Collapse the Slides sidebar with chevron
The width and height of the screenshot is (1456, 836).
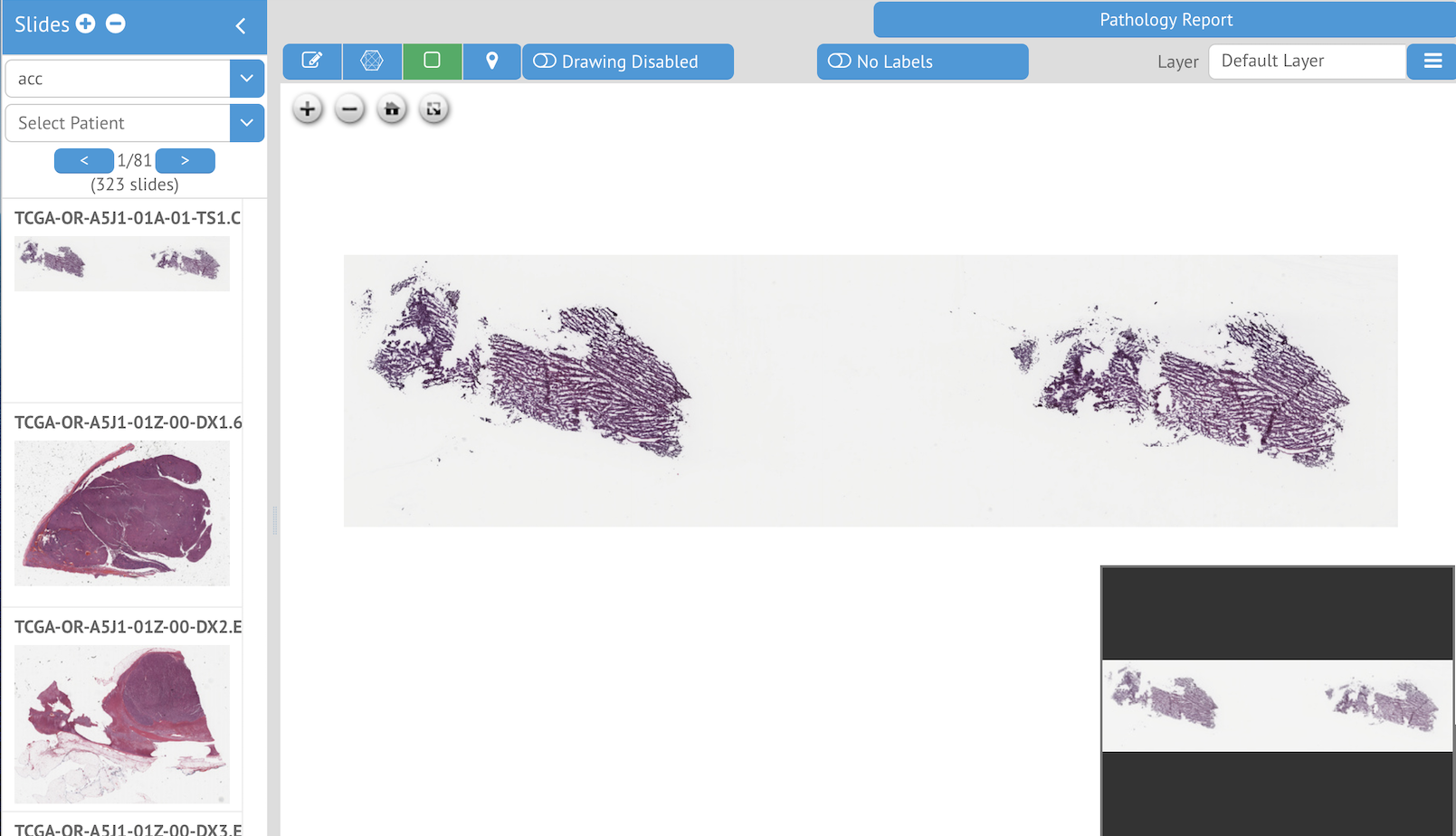(x=241, y=26)
